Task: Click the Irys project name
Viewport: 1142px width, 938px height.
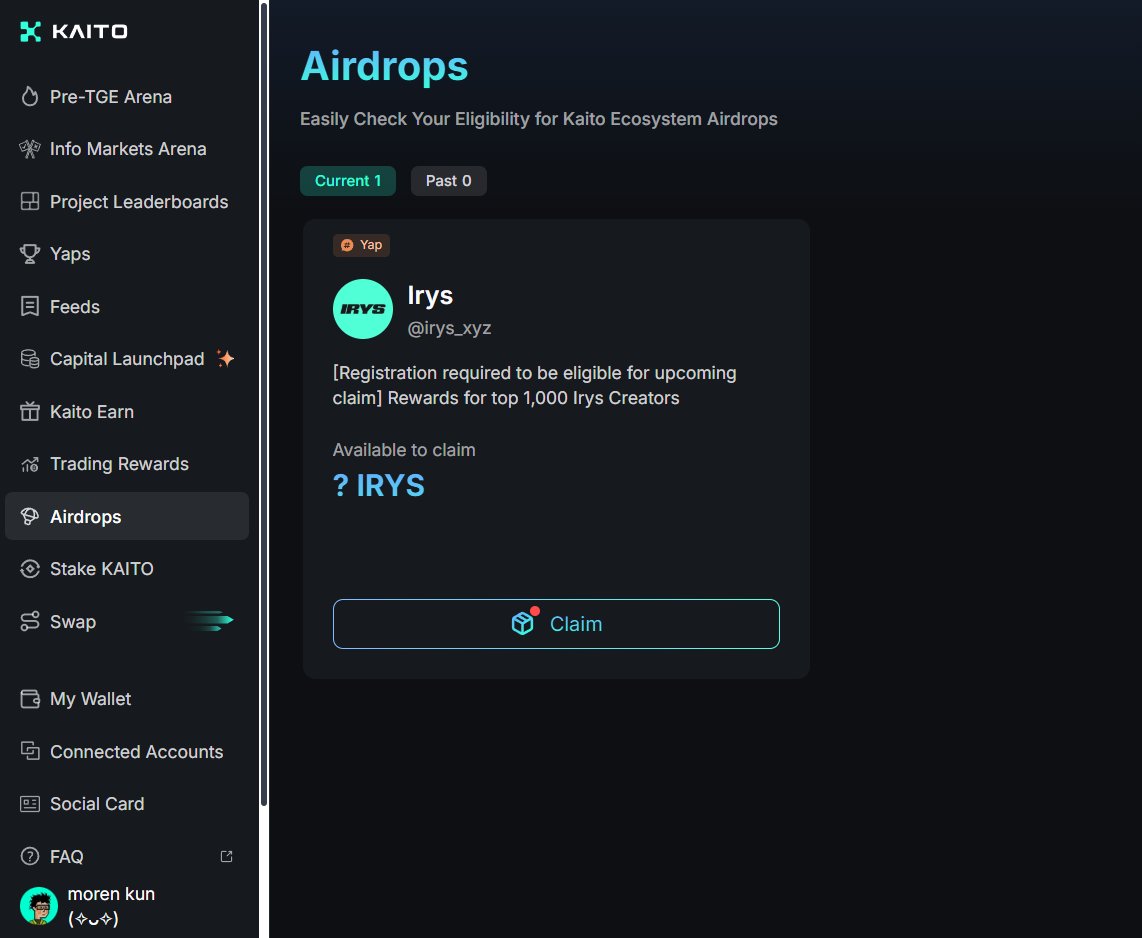Action: (x=430, y=295)
